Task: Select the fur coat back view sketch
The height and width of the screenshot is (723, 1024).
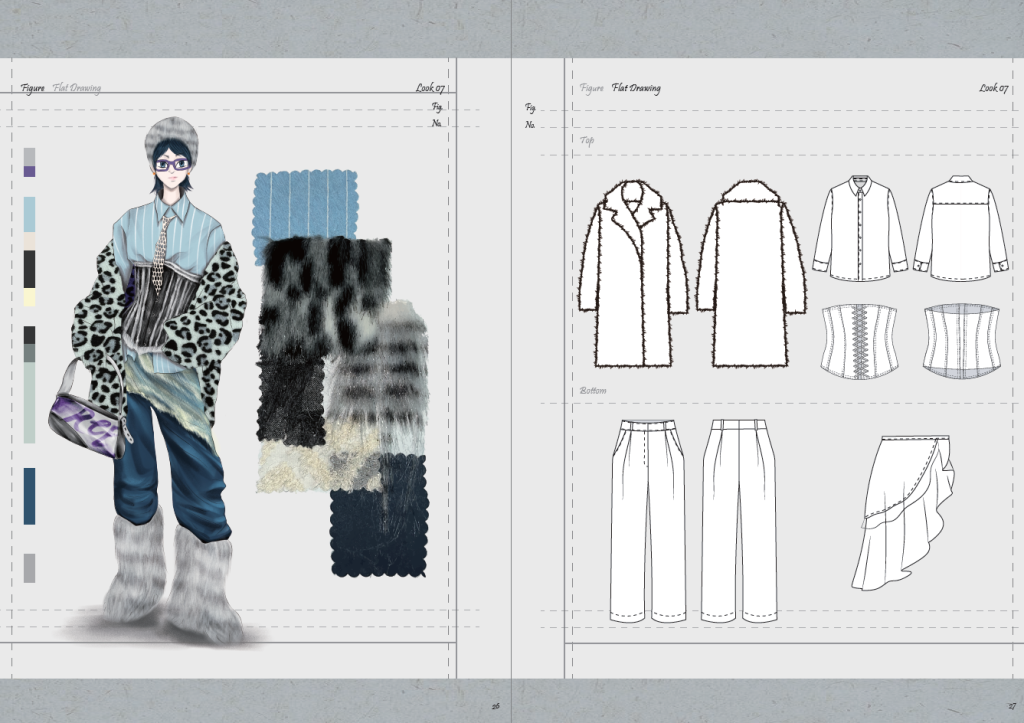Action: pyautogui.click(x=751, y=275)
